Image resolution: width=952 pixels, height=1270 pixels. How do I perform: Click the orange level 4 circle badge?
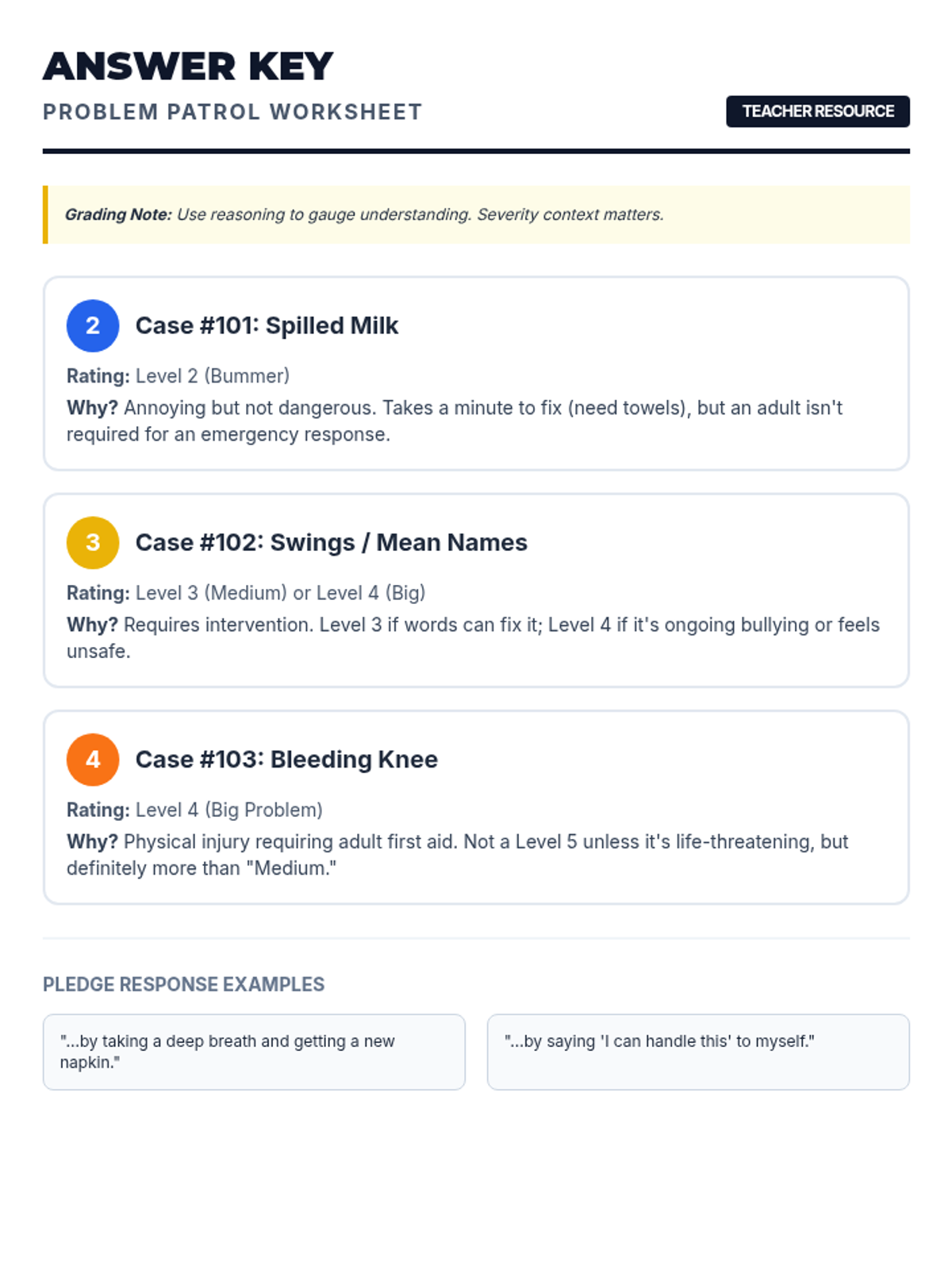click(x=93, y=760)
